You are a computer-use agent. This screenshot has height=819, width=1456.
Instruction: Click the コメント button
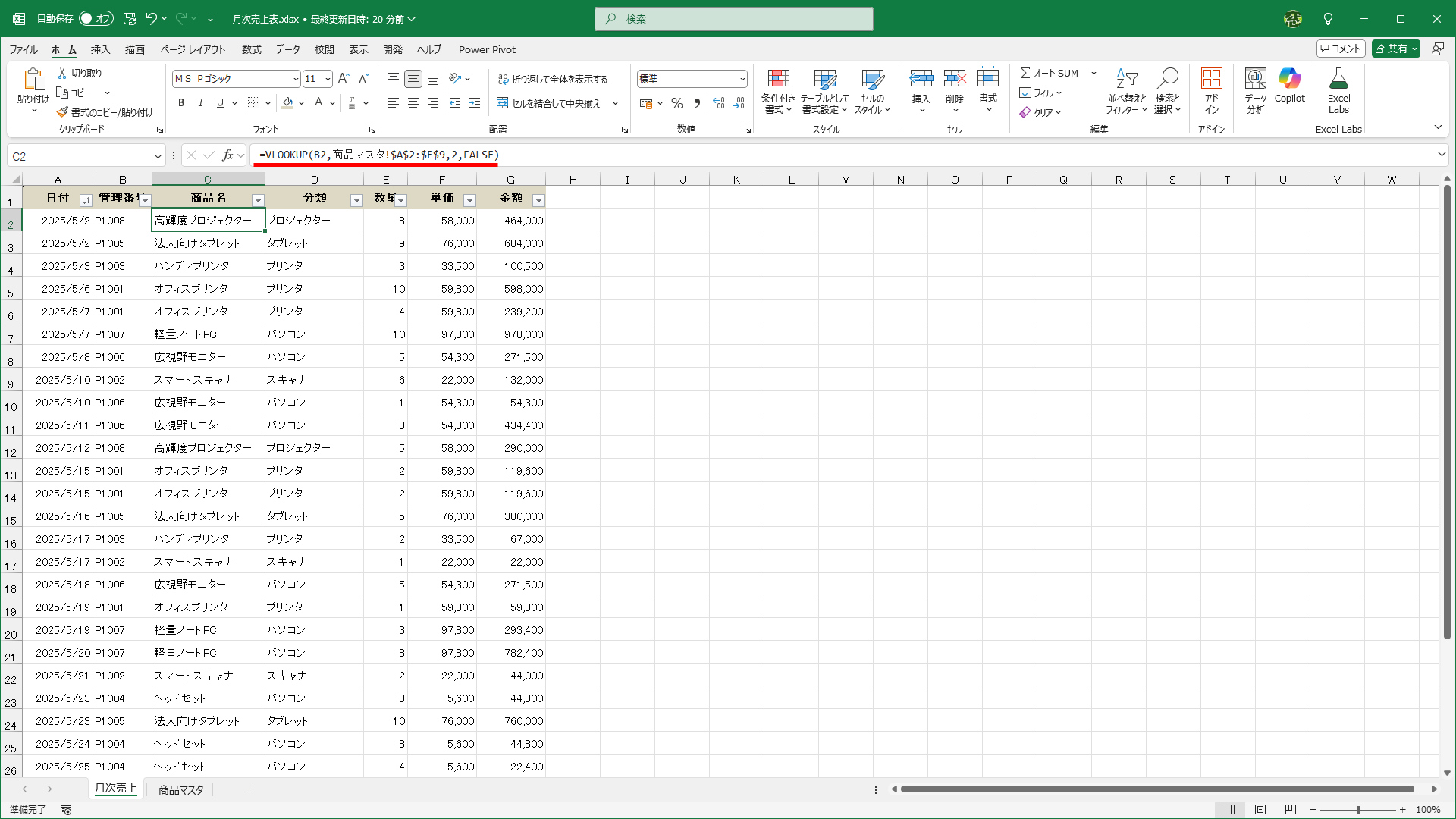1341,49
